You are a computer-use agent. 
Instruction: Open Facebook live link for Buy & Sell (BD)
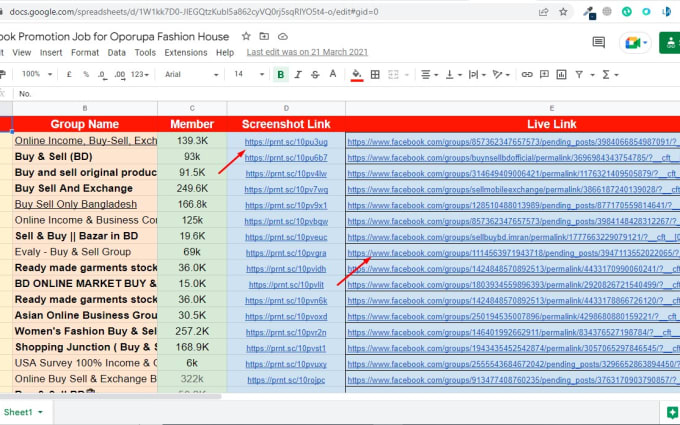(x=513, y=158)
